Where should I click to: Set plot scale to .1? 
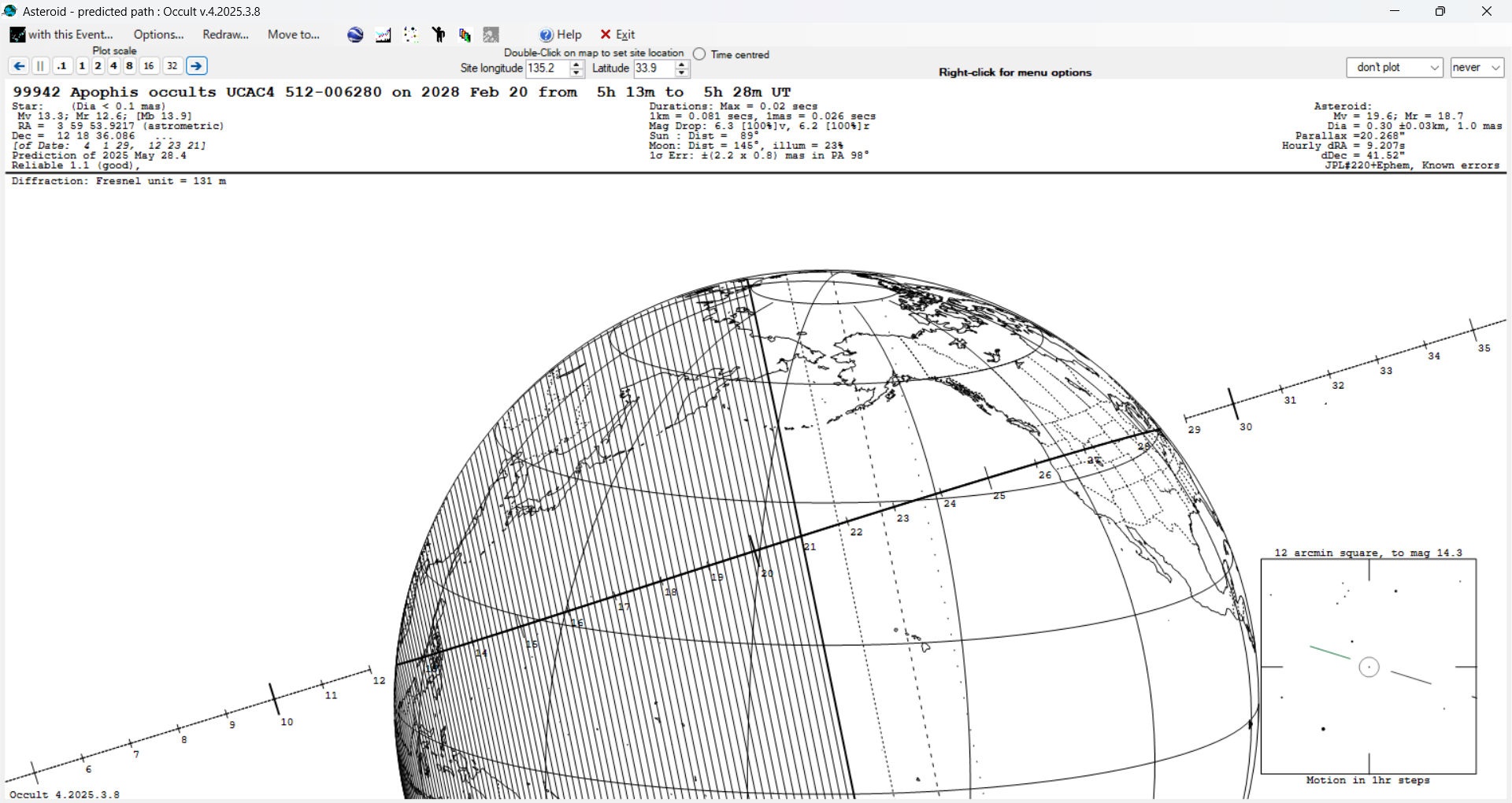[62, 66]
